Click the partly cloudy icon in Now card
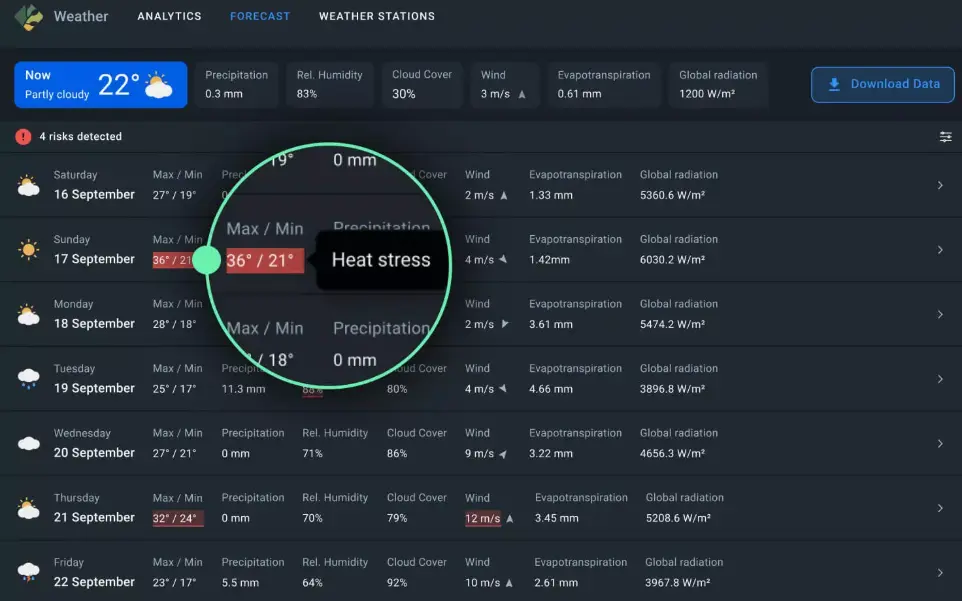The image size is (962, 601). pos(158,86)
